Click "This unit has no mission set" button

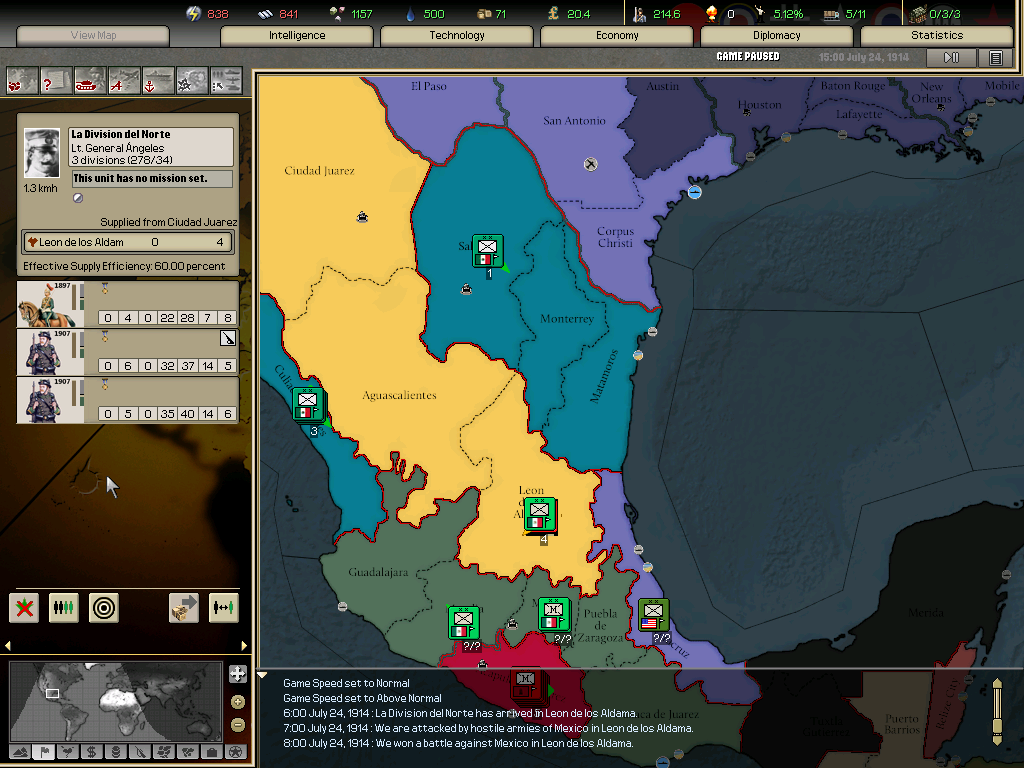tap(151, 179)
